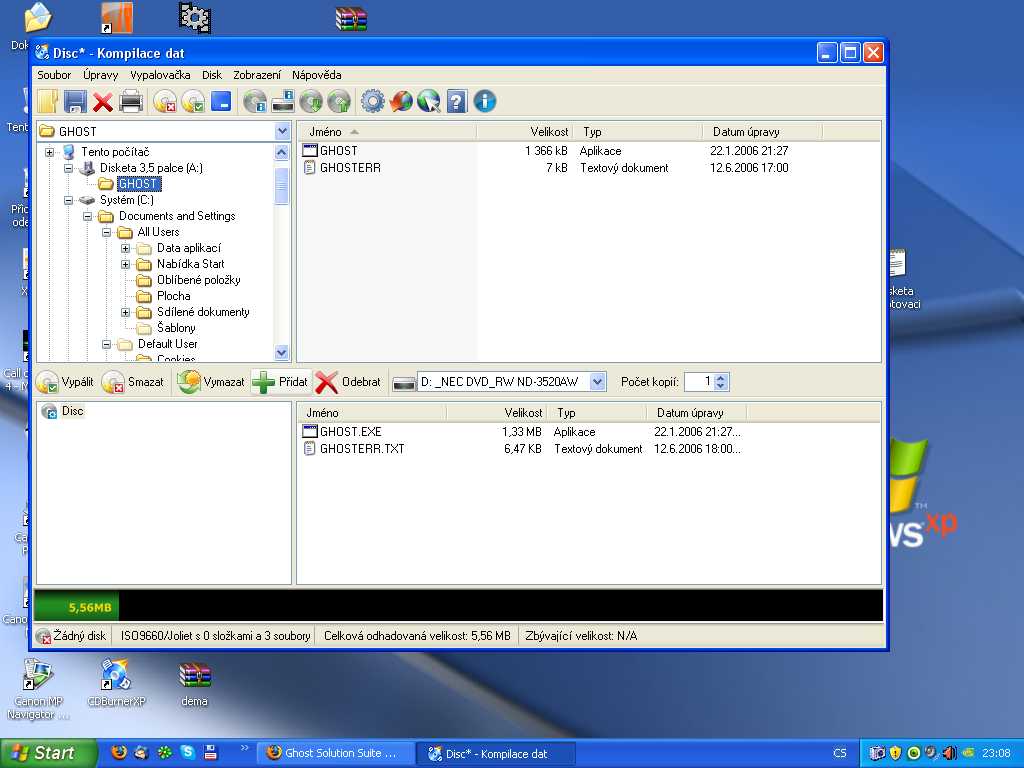This screenshot has width=1024, height=768.
Task: Click the Vypálit burn button
Action: pyautogui.click(x=65, y=382)
